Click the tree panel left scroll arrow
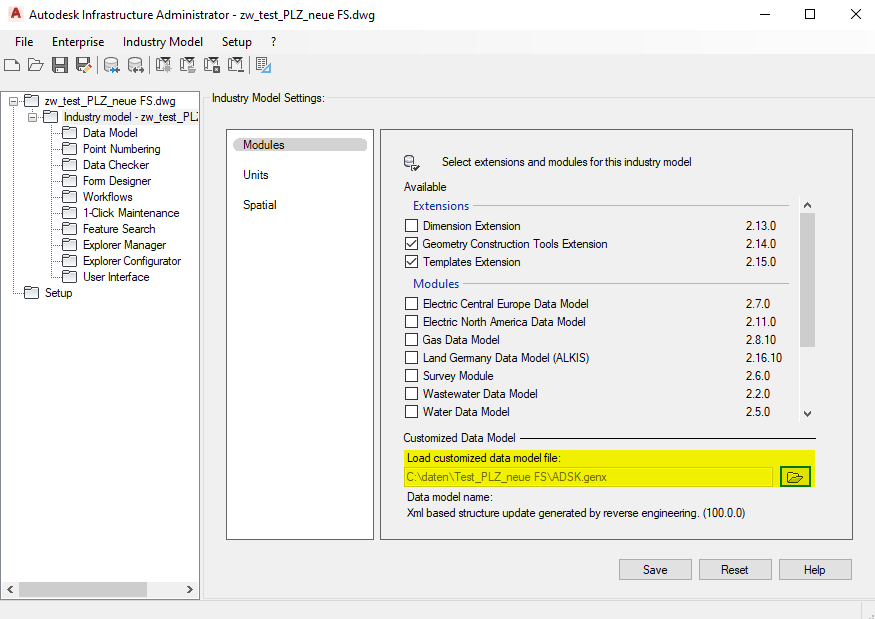This screenshot has width=875, height=619. tap(10, 589)
